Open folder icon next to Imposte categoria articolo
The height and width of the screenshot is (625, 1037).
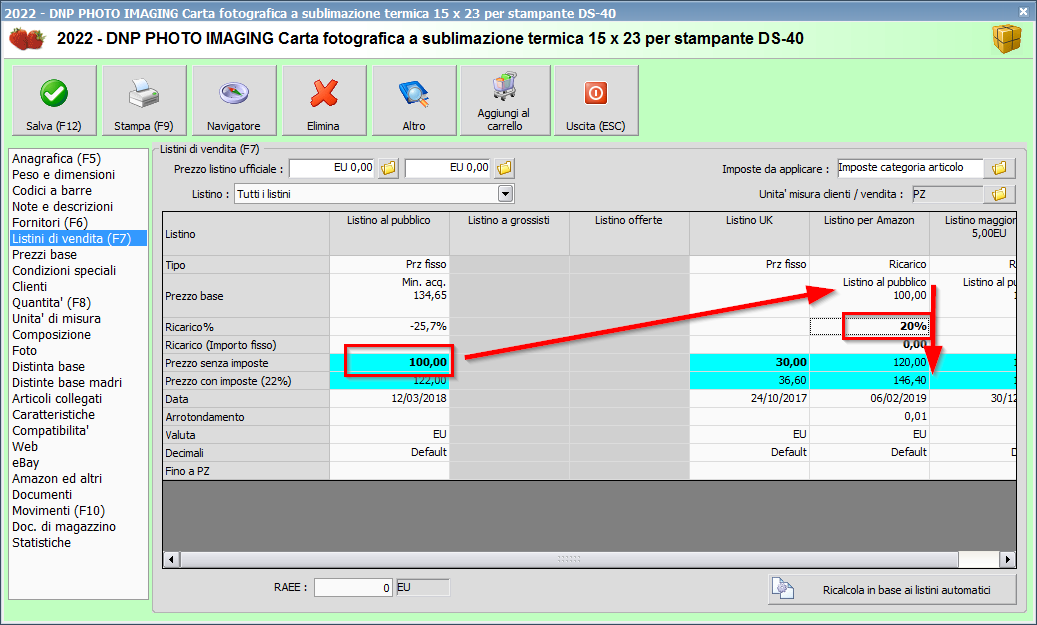click(999, 169)
